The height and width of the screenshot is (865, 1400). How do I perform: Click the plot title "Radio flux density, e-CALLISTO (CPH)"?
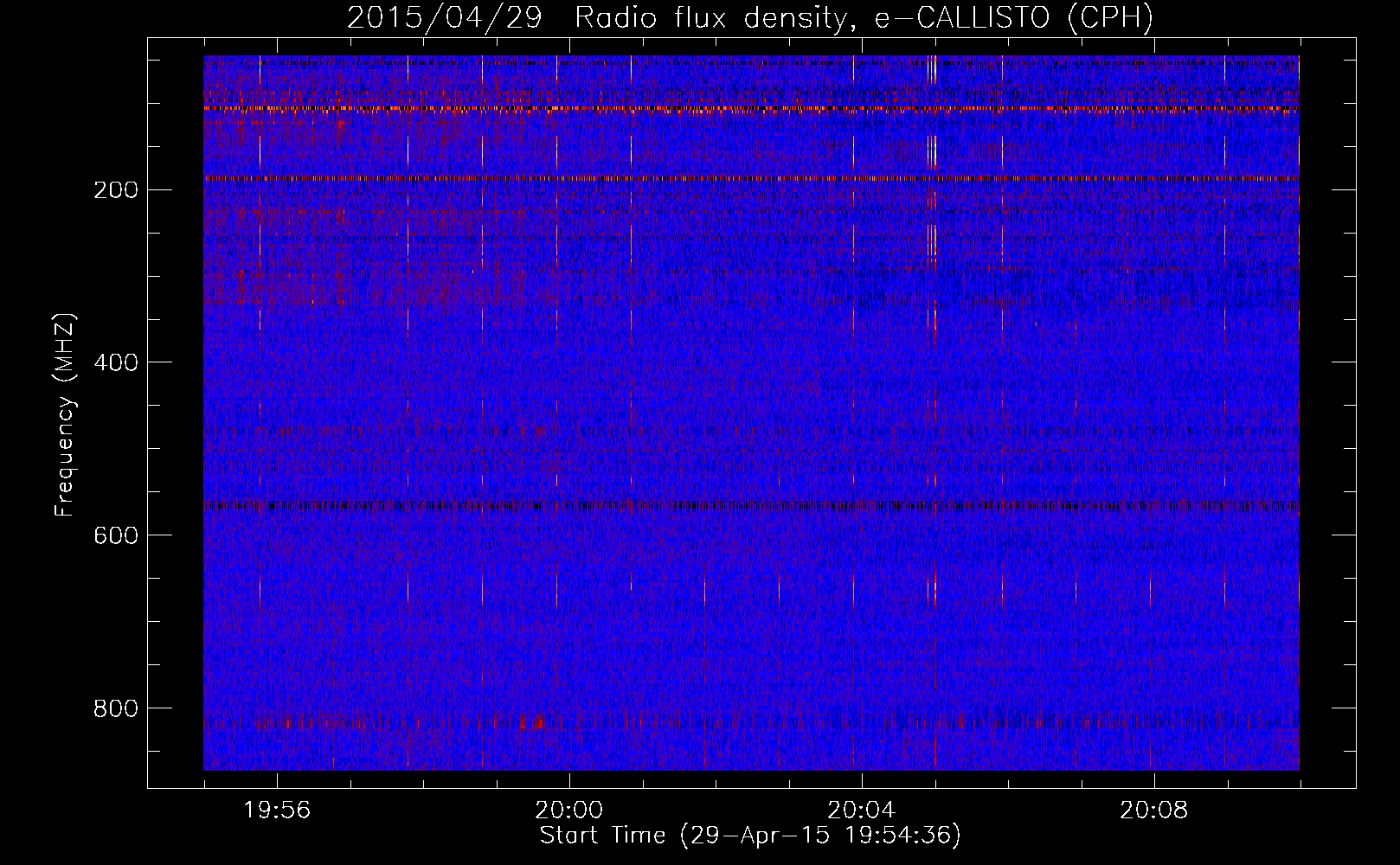coord(864,17)
